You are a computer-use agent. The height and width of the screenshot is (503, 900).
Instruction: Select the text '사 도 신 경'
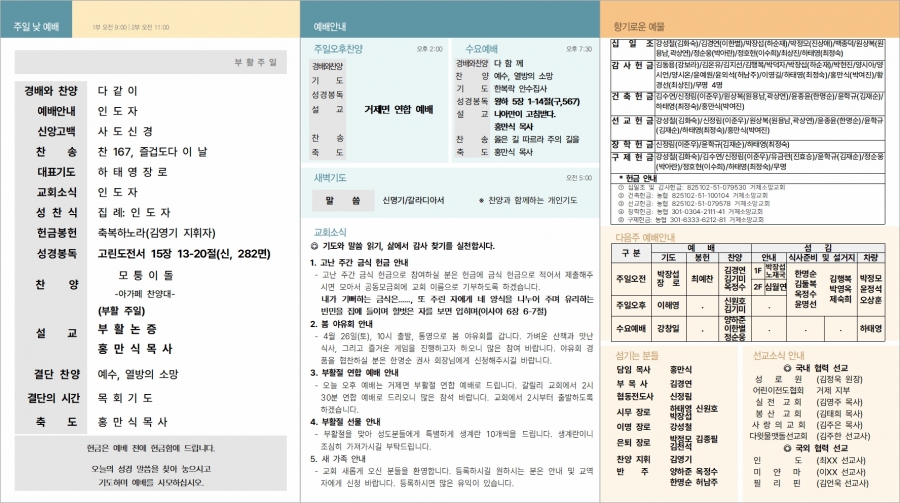click(125, 131)
